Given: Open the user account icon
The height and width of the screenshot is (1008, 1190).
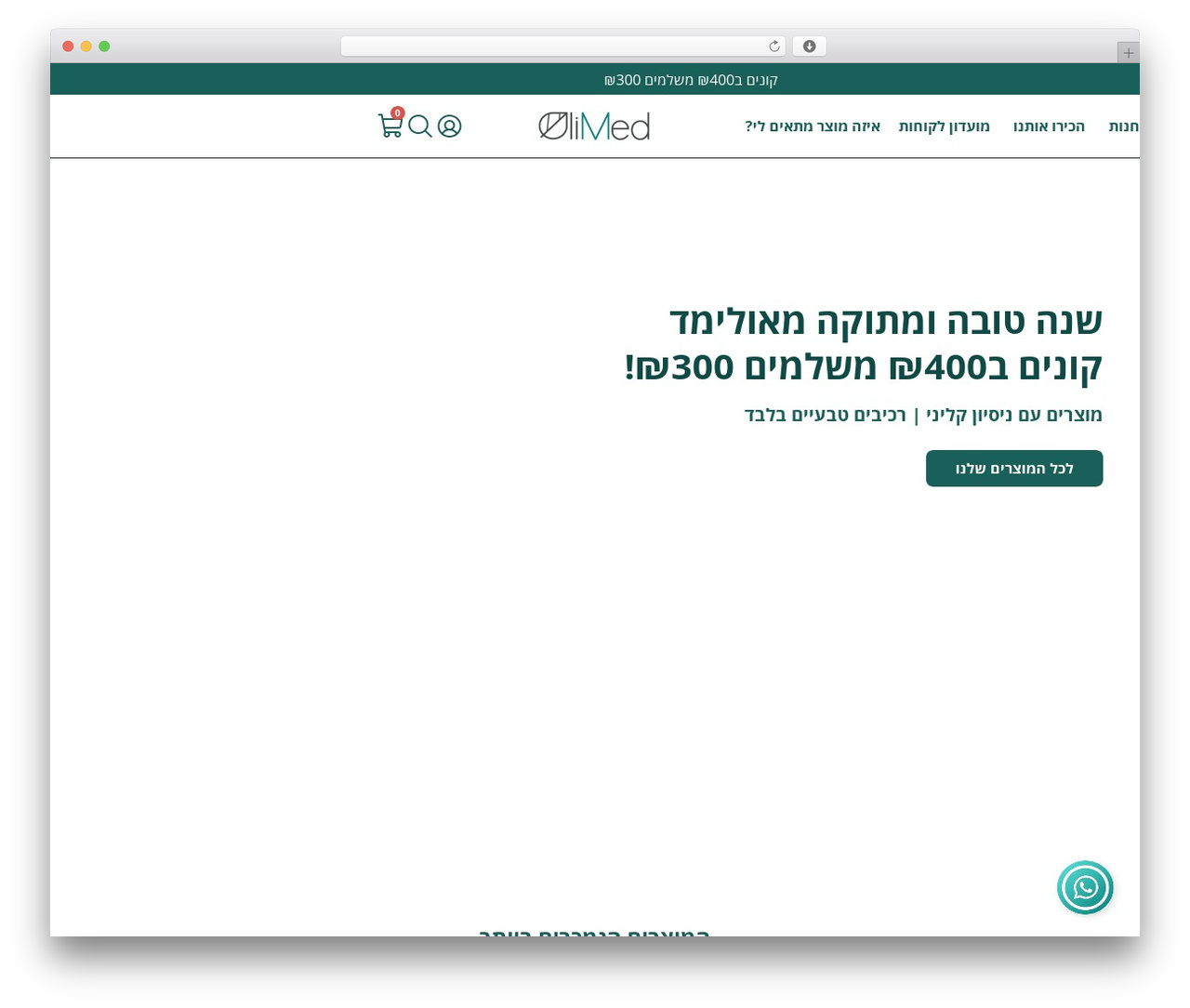Looking at the screenshot, I should coord(450,126).
